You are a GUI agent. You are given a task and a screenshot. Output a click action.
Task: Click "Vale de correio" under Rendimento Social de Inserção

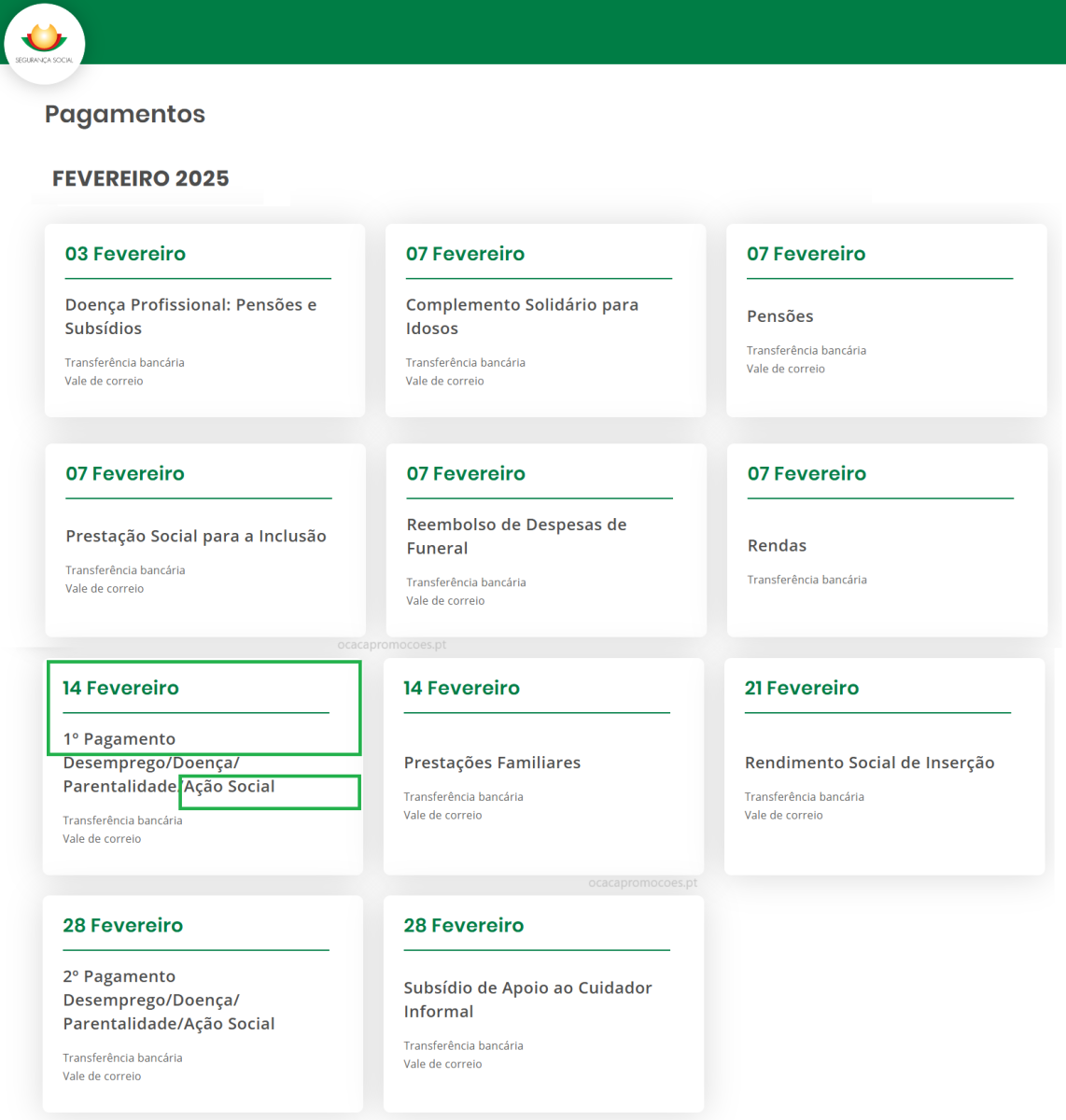pyautogui.click(x=783, y=816)
